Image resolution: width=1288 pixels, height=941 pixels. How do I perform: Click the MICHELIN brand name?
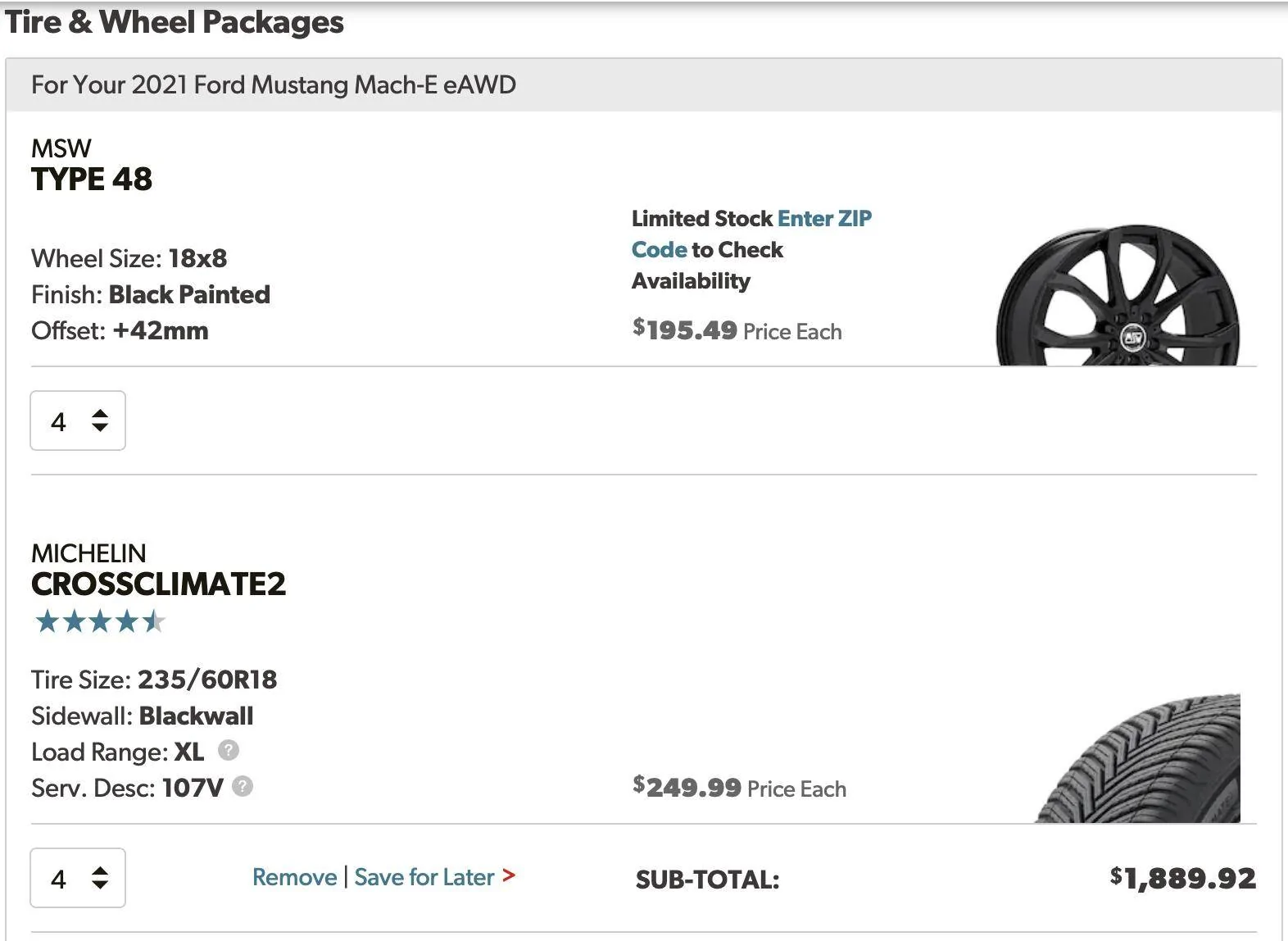(88, 553)
